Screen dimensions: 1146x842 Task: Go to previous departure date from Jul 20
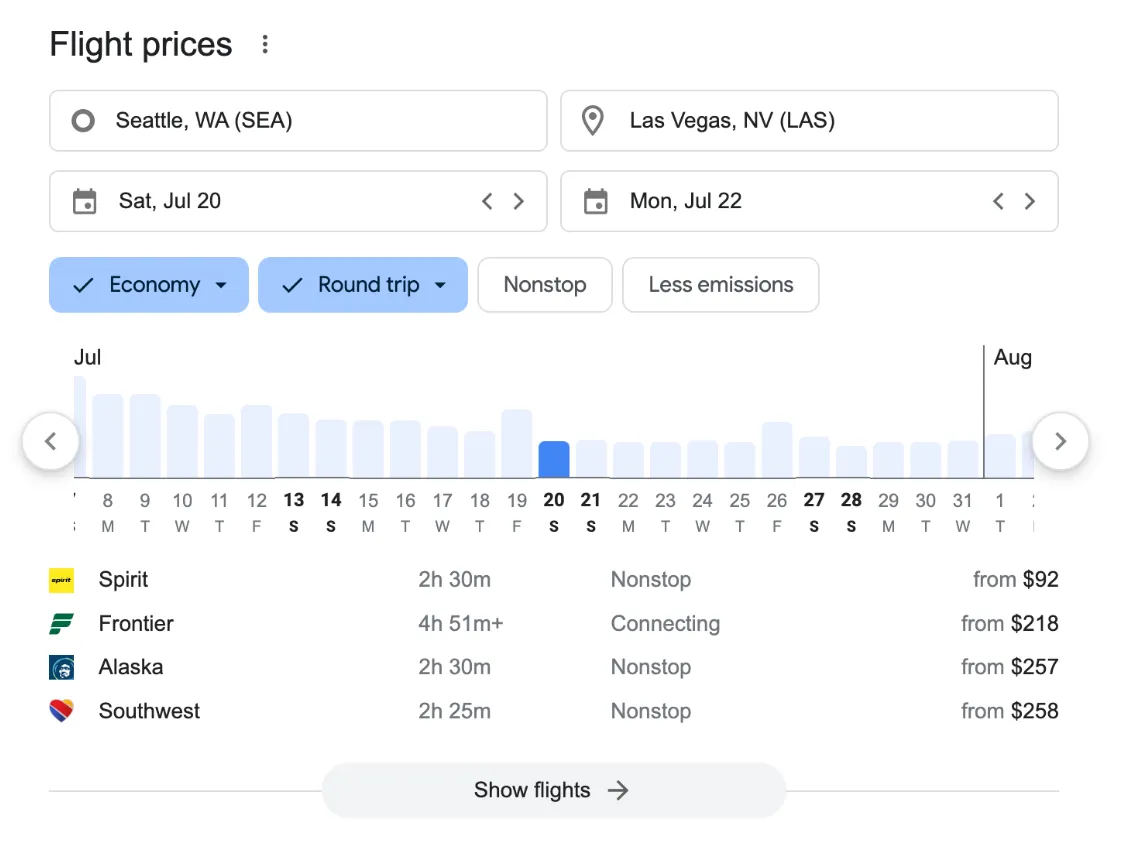[487, 201]
